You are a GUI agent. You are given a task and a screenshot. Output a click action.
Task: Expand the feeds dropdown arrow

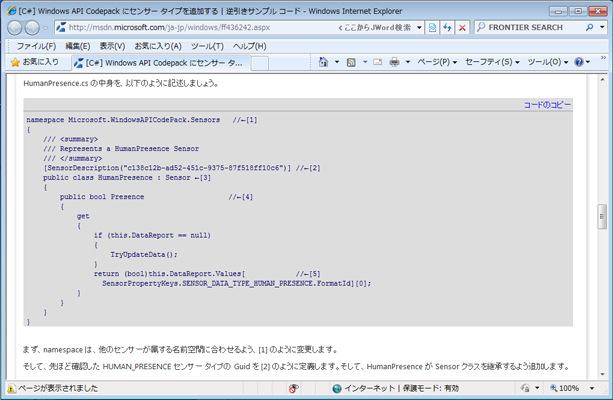pos(365,62)
